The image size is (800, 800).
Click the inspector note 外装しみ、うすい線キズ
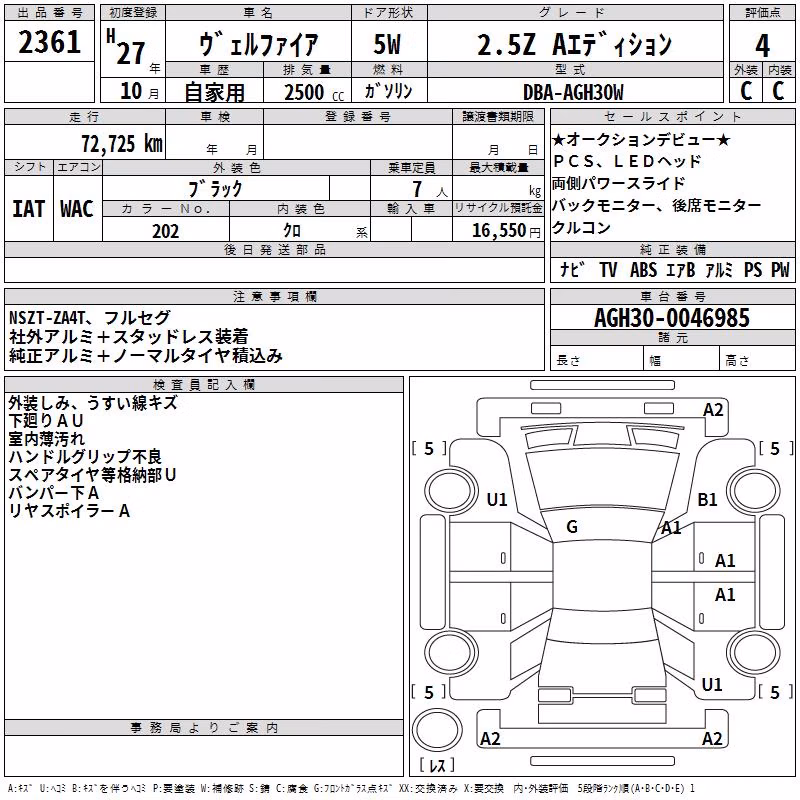pyautogui.click(x=93, y=403)
